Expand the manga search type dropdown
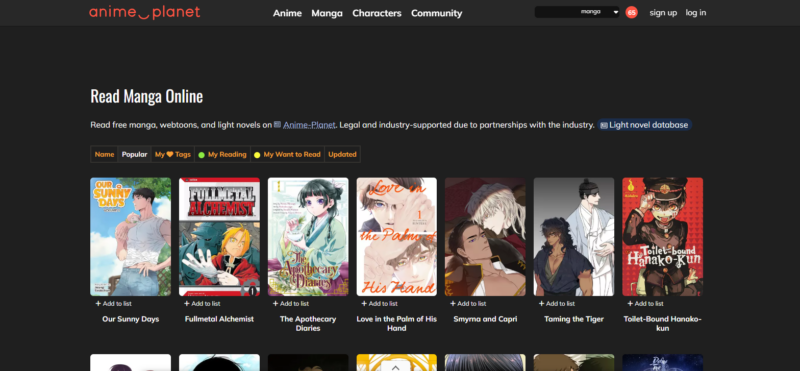This screenshot has width=800, height=371. tap(599, 12)
